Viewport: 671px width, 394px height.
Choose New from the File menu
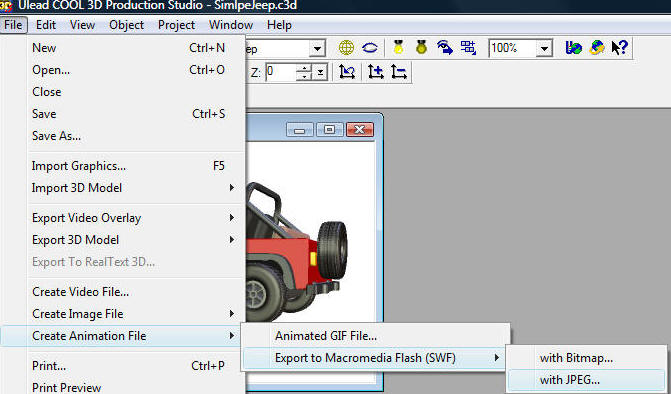pyautogui.click(x=124, y=48)
